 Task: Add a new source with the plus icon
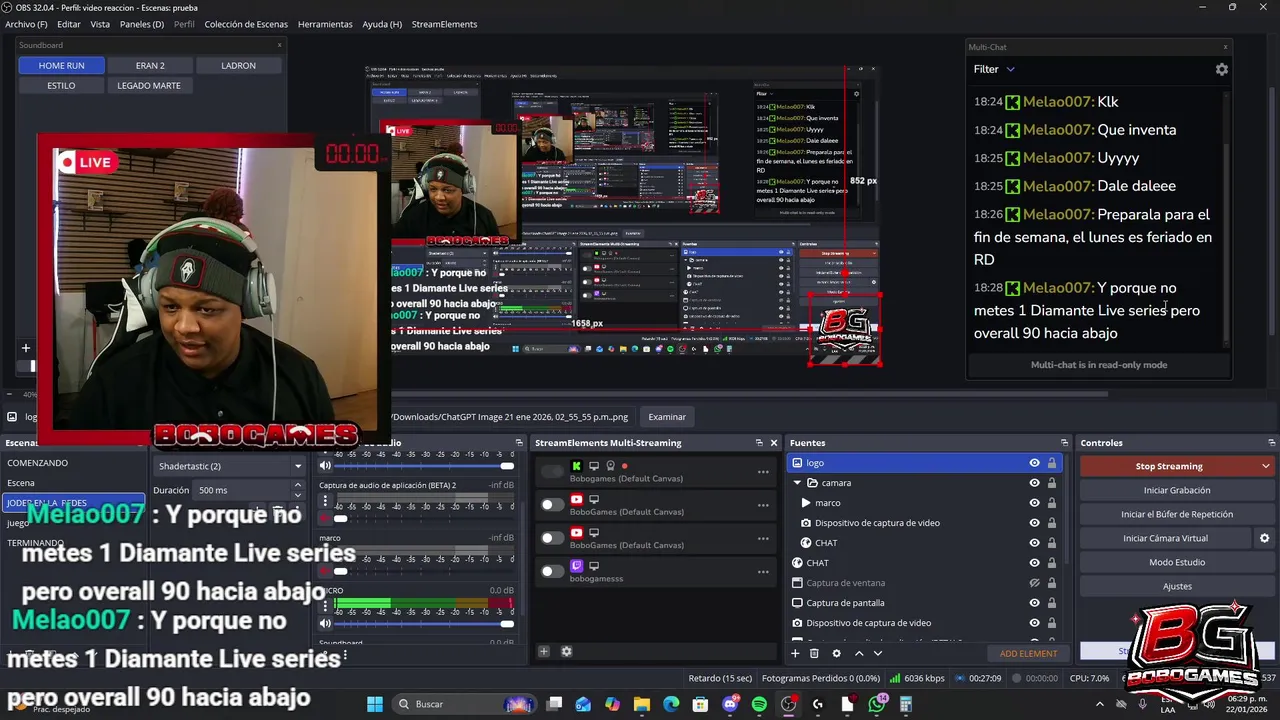[x=795, y=653]
